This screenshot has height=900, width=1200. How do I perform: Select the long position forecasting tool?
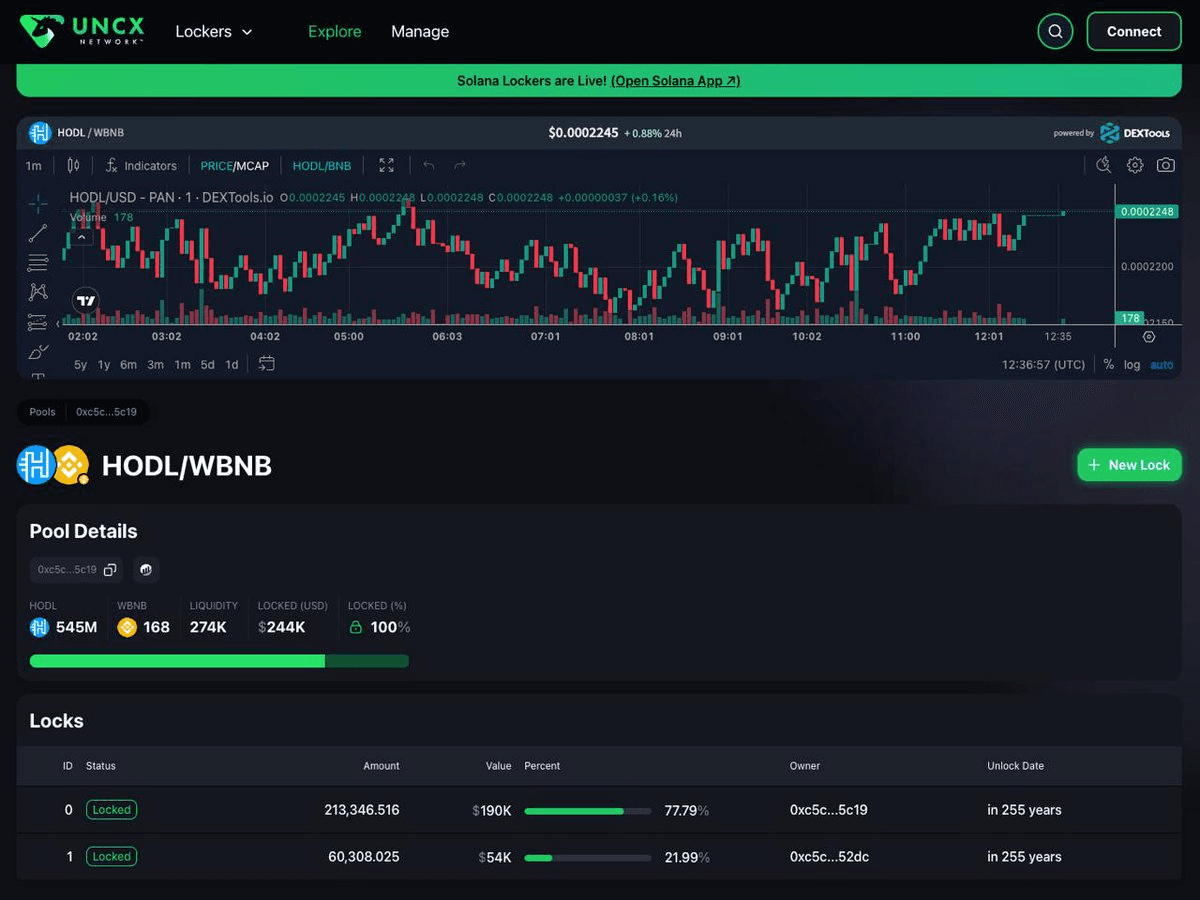38,322
